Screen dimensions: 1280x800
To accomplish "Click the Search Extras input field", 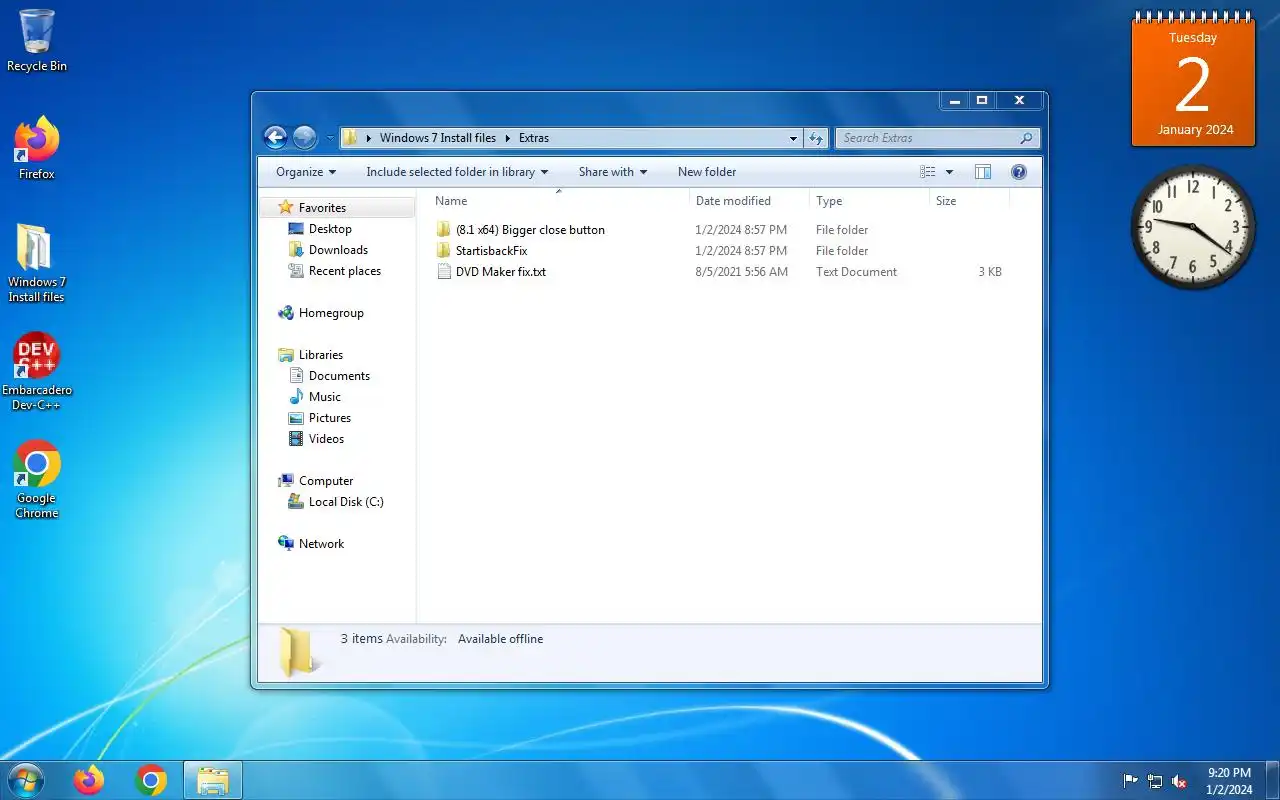I will coord(926,138).
